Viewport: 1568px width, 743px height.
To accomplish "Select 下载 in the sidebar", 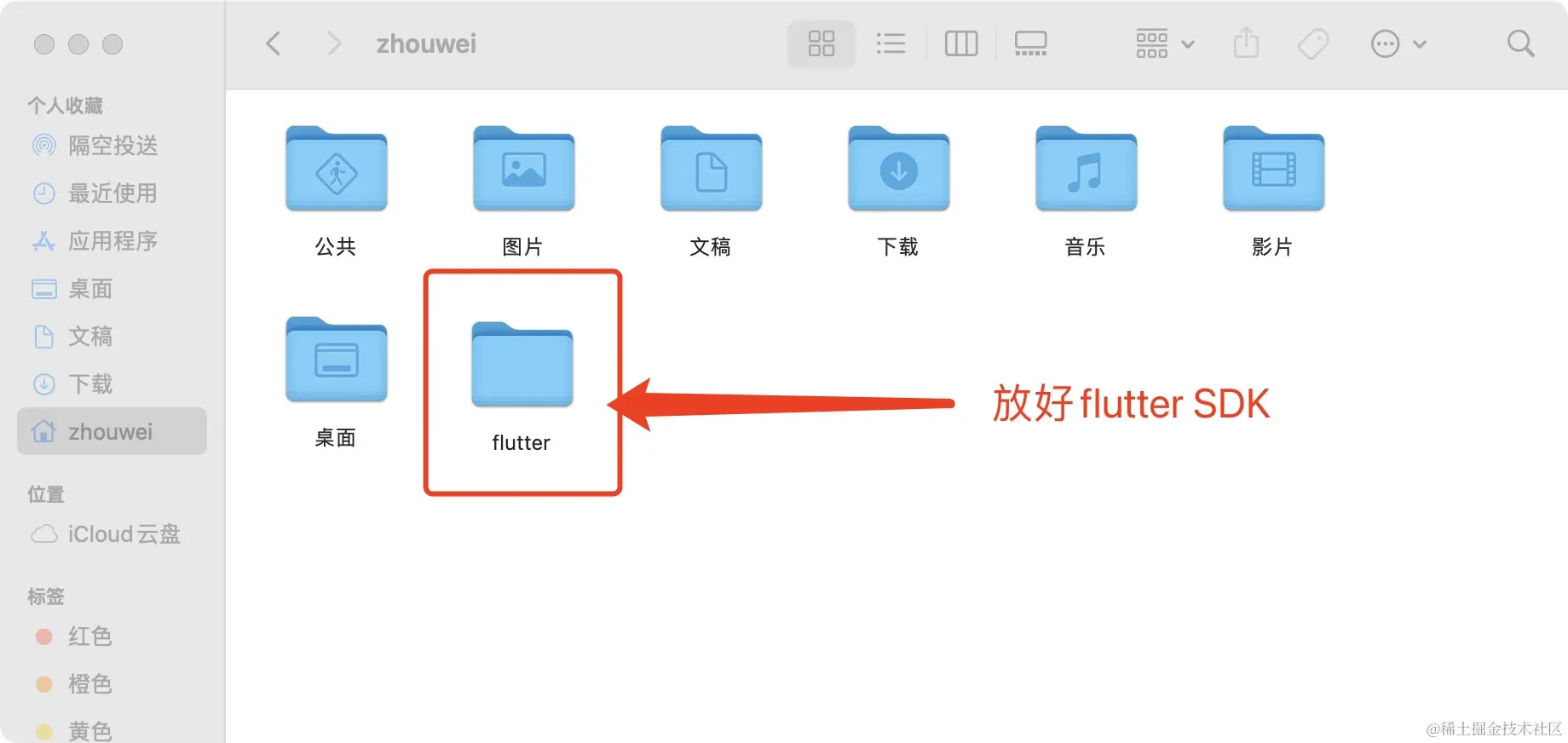I will pos(112,384).
